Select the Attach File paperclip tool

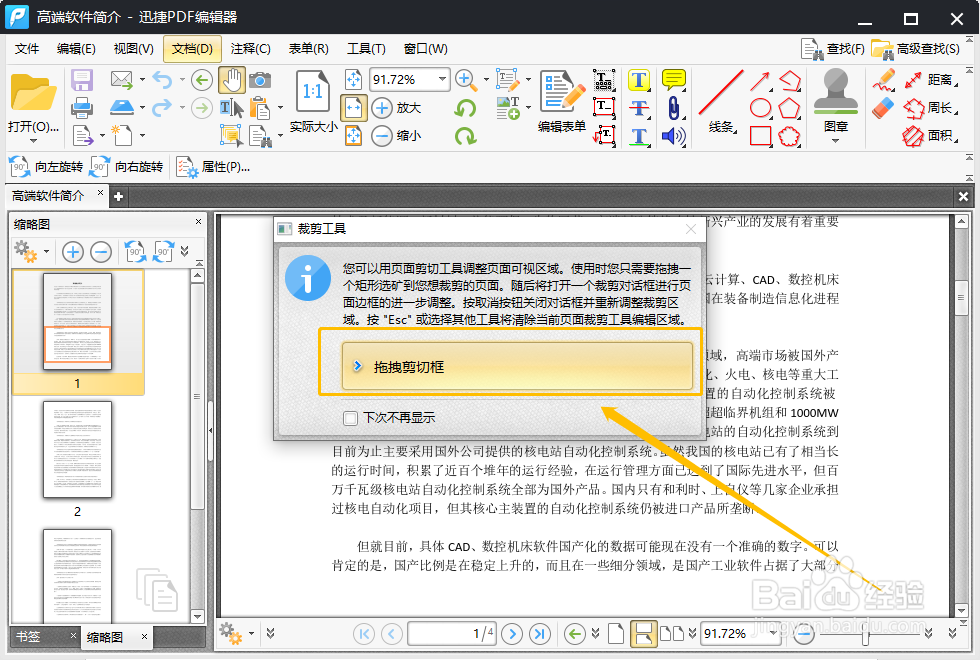pyautogui.click(x=673, y=108)
